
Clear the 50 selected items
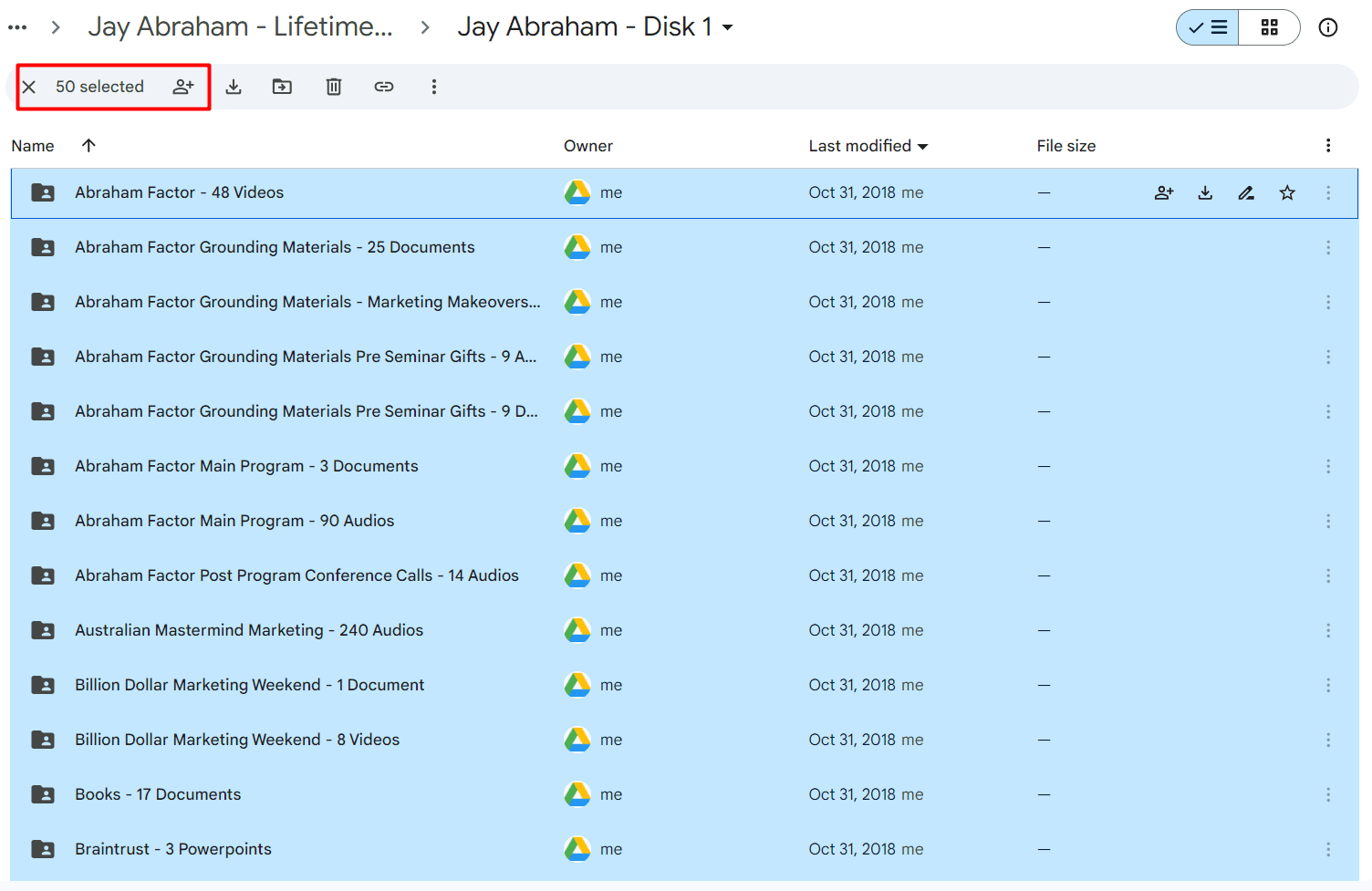(29, 87)
